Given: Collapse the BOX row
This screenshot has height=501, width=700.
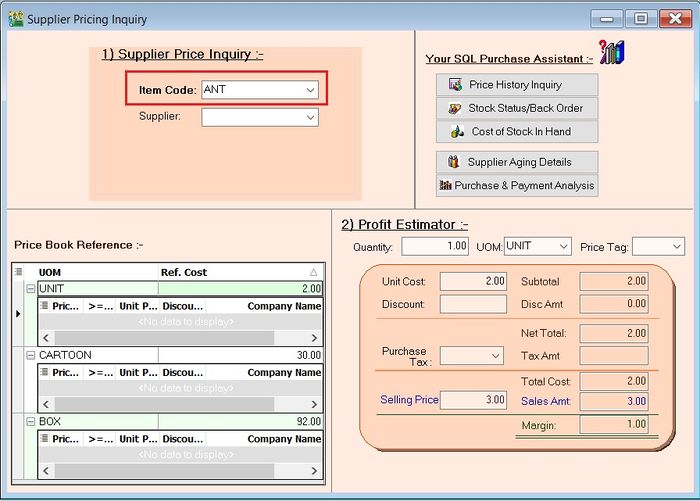Looking at the screenshot, I should tap(31, 422).
